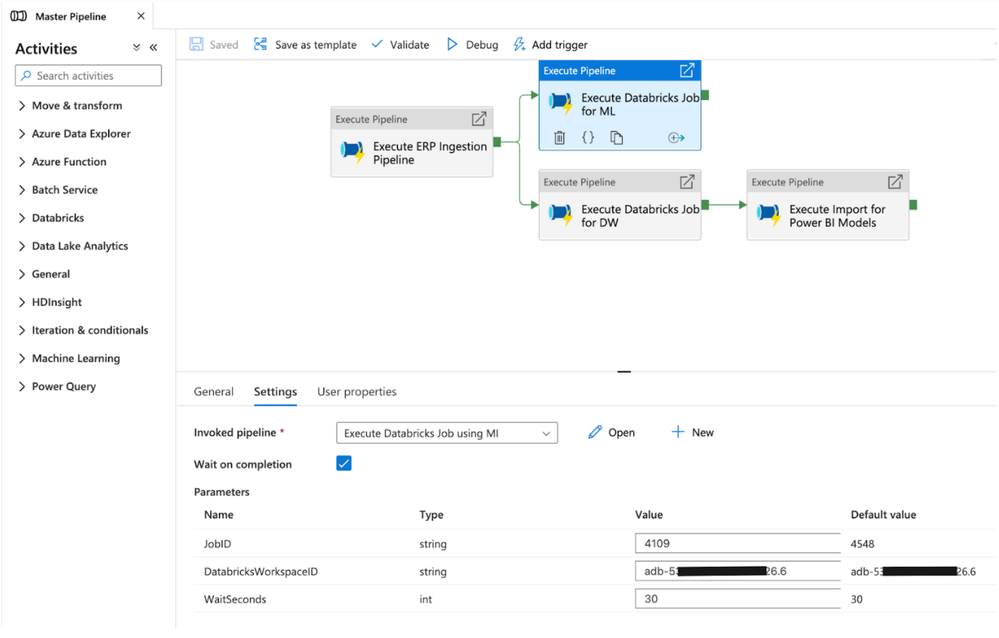This screenshot has width=999, height=638.
Task: Click the JobID value field
Action: click(x=738, y=543)
